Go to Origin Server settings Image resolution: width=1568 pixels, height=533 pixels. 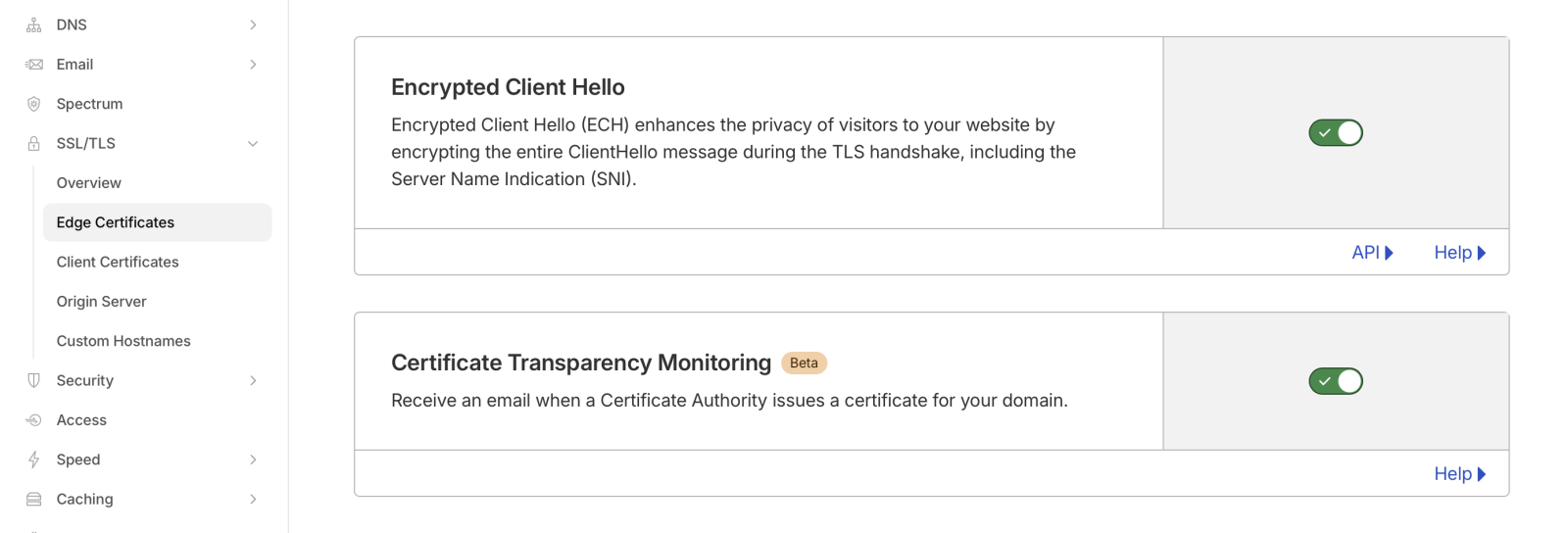tap(102, 302)
